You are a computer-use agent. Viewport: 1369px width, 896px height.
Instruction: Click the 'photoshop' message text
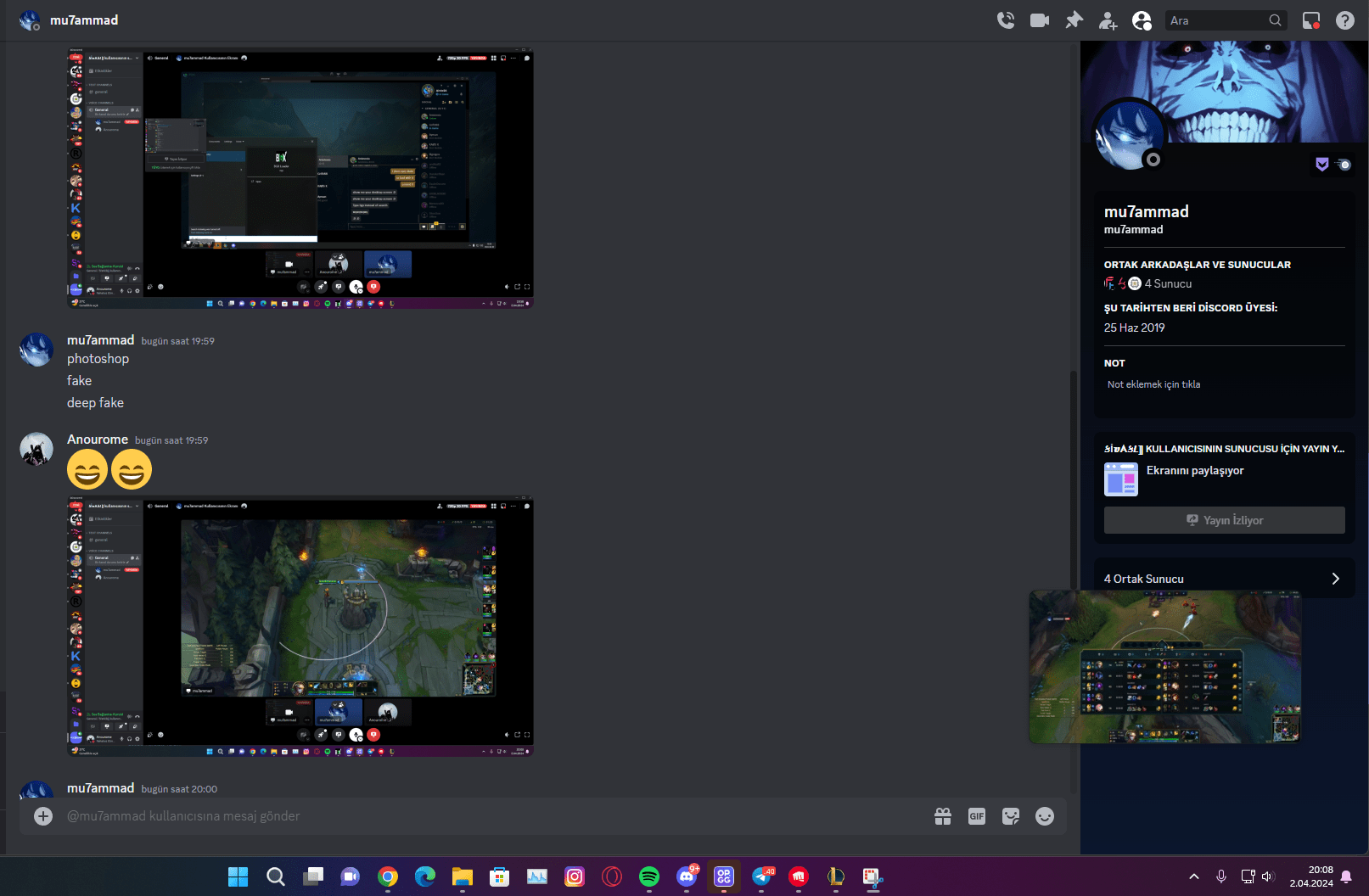tap(98, 359)
